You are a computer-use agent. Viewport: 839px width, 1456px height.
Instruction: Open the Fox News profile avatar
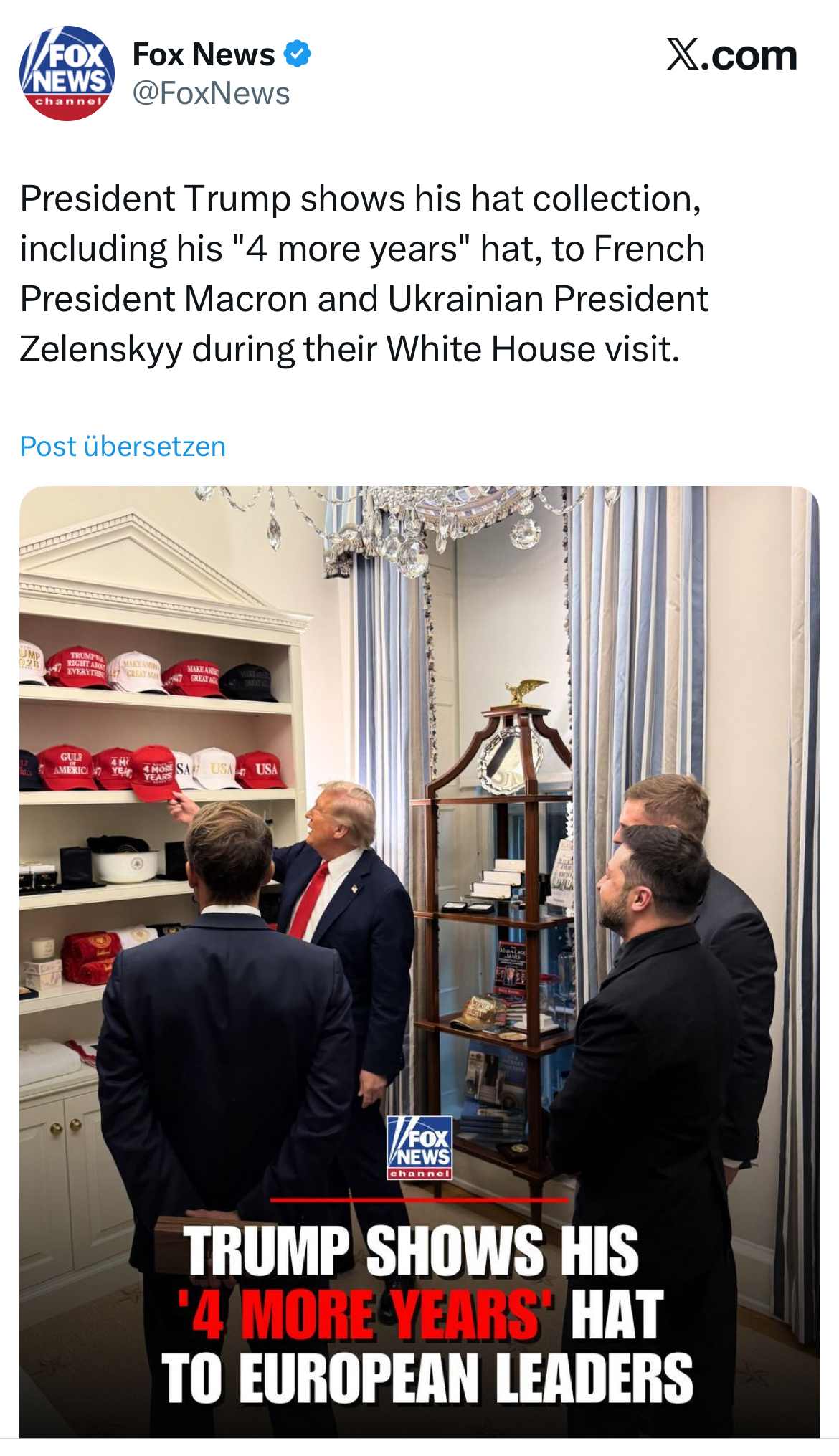pos(67,73)
